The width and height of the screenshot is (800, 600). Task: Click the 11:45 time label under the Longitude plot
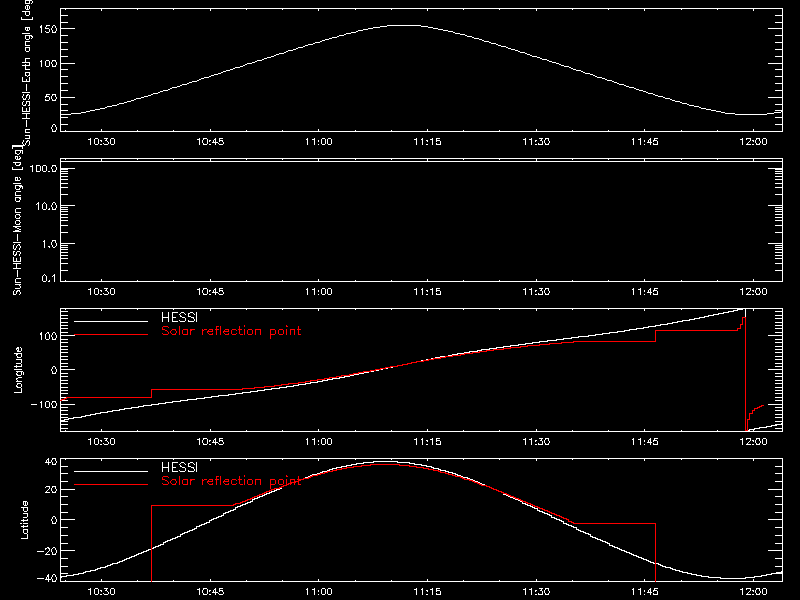pos(645,442)
